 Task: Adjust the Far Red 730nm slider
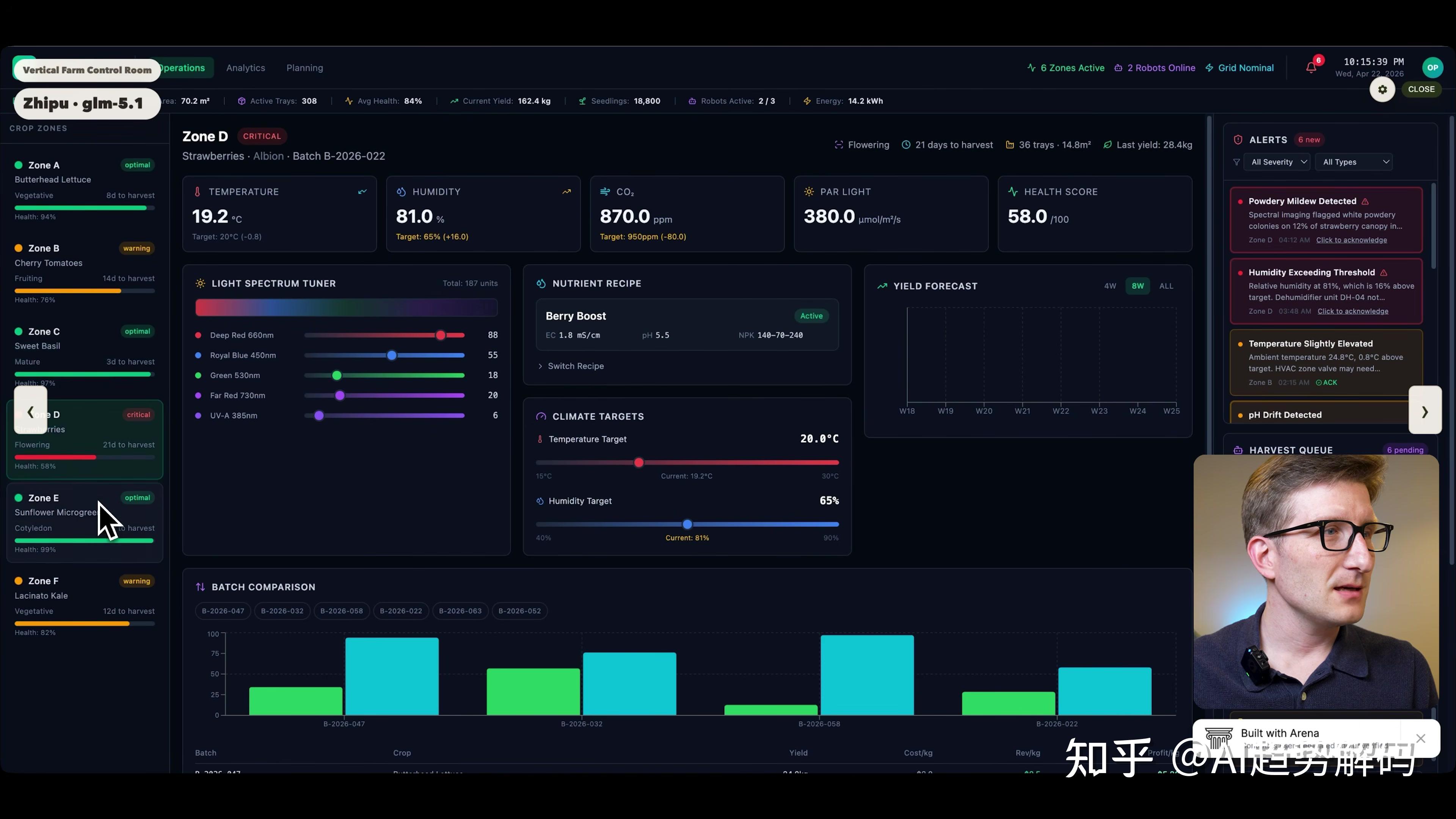[x=384, y=395]
